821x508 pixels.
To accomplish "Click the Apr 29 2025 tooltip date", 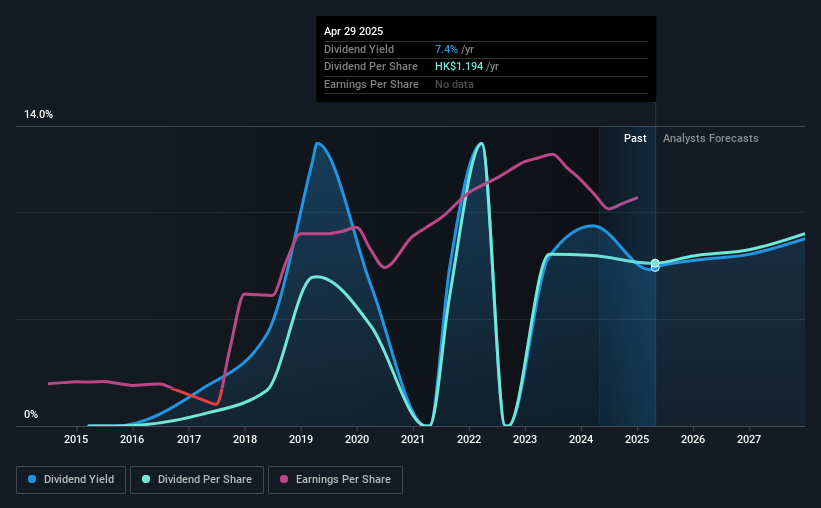I will [x=353, y=31].
